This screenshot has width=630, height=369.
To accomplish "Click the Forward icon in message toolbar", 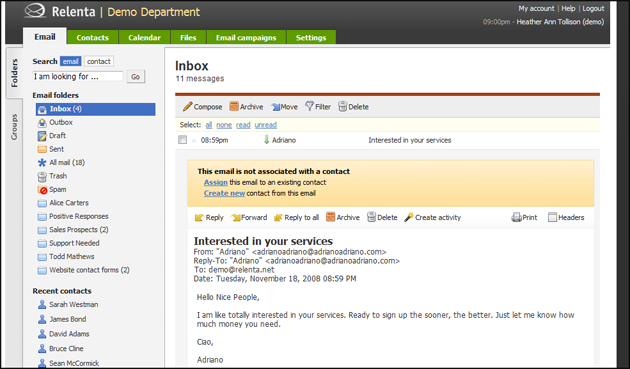I will (236, 217).
